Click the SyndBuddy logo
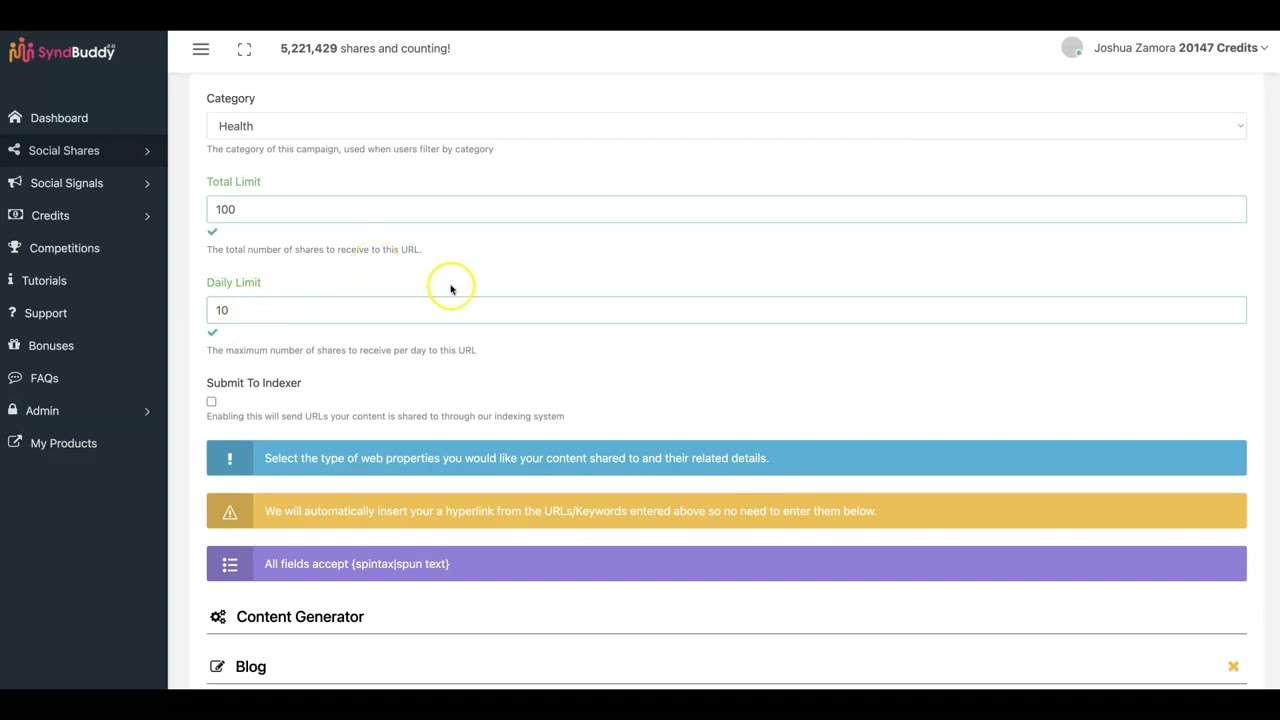 click(x=62, y=52)
